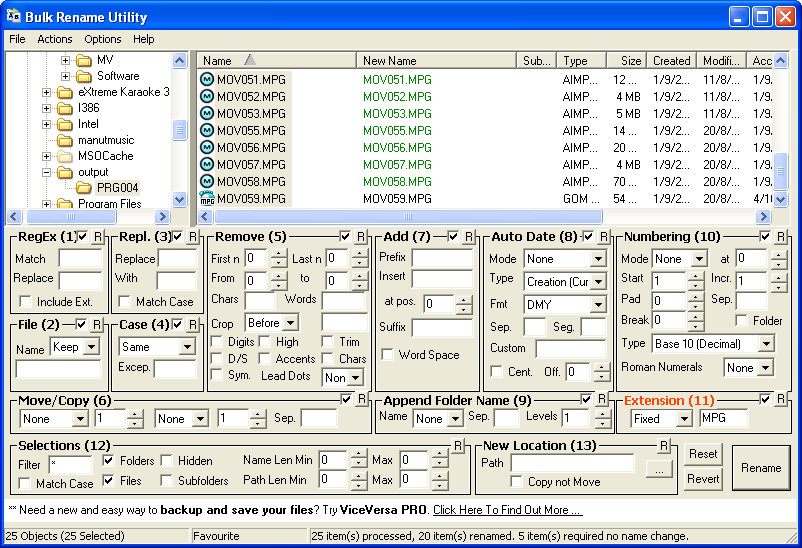Open the Options menu
Screen dimensions: 802x548
click(x=102, y=39)
